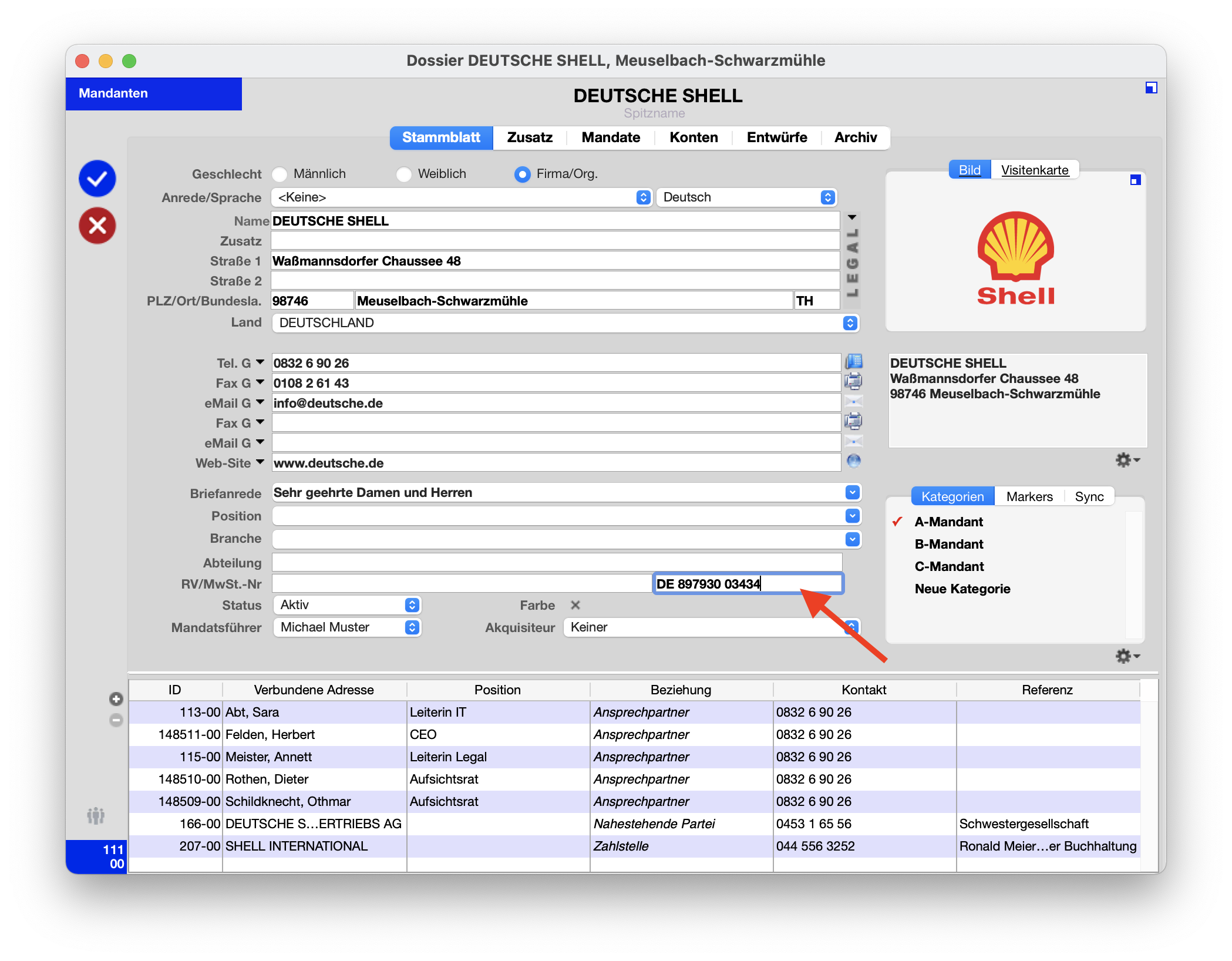
Task: Click the PLZ field 98746
Action: point(312,301)
